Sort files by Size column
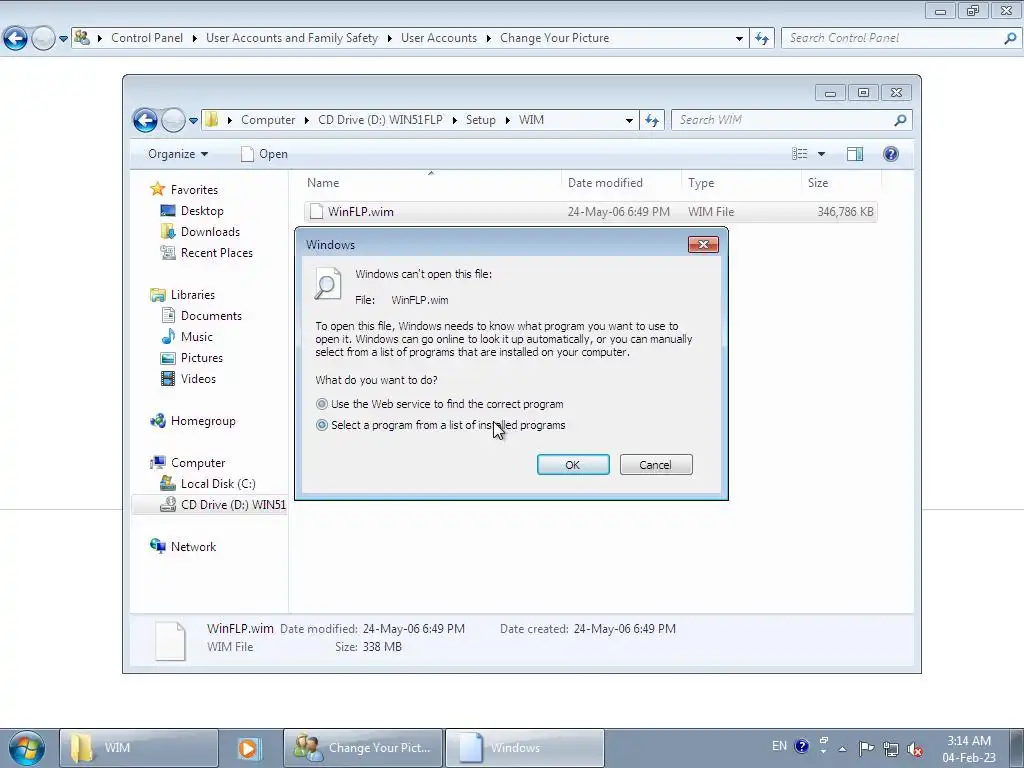This screenshot has width=1024, height=768. pos(841,183)
